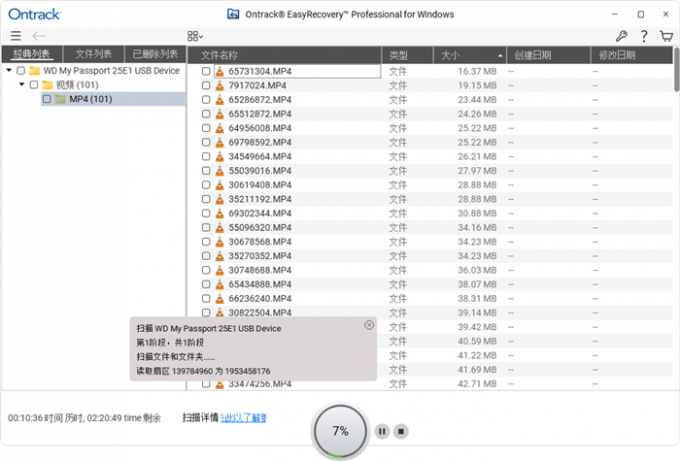Screen dimensions: 680x461
Task: Check WD My Passport 25E1 USB Device checkbox
Action: point(21,70)
